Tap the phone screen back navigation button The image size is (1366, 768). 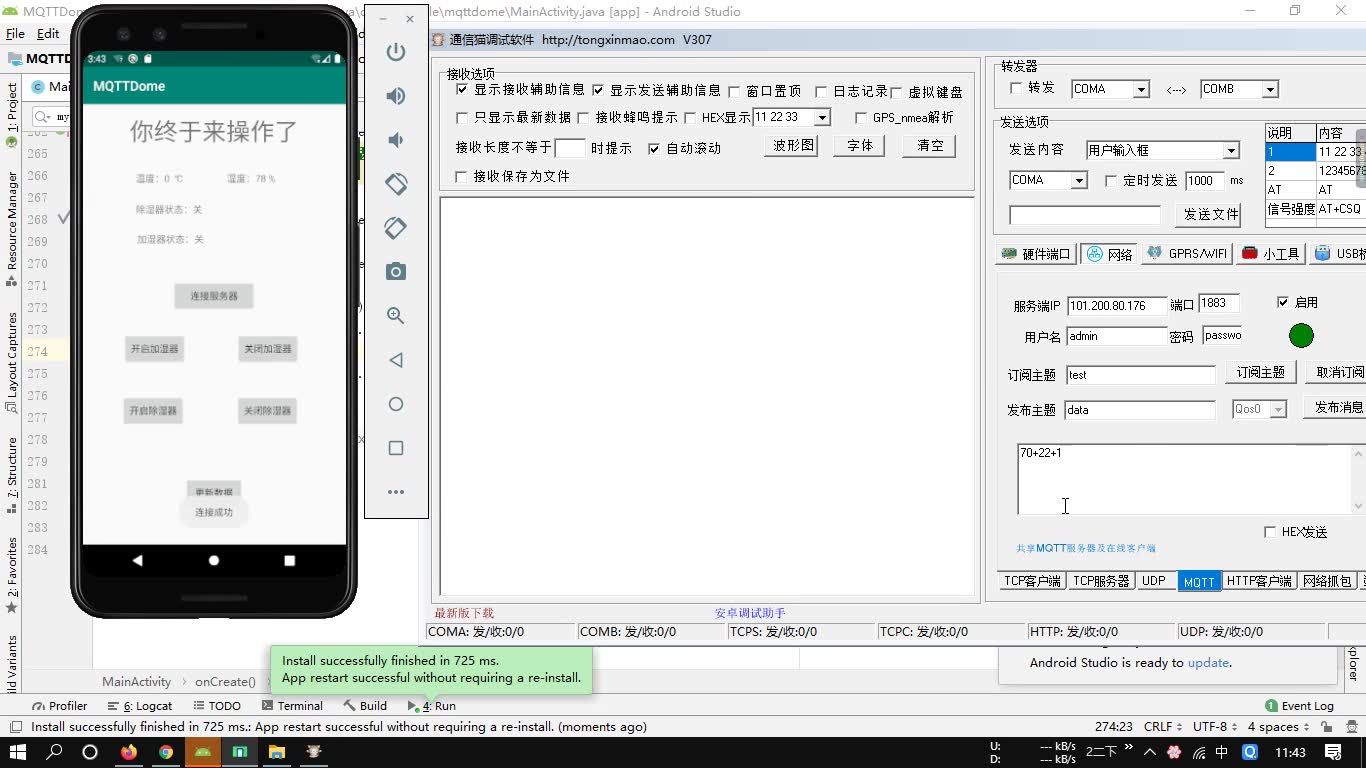pos(138,561)
